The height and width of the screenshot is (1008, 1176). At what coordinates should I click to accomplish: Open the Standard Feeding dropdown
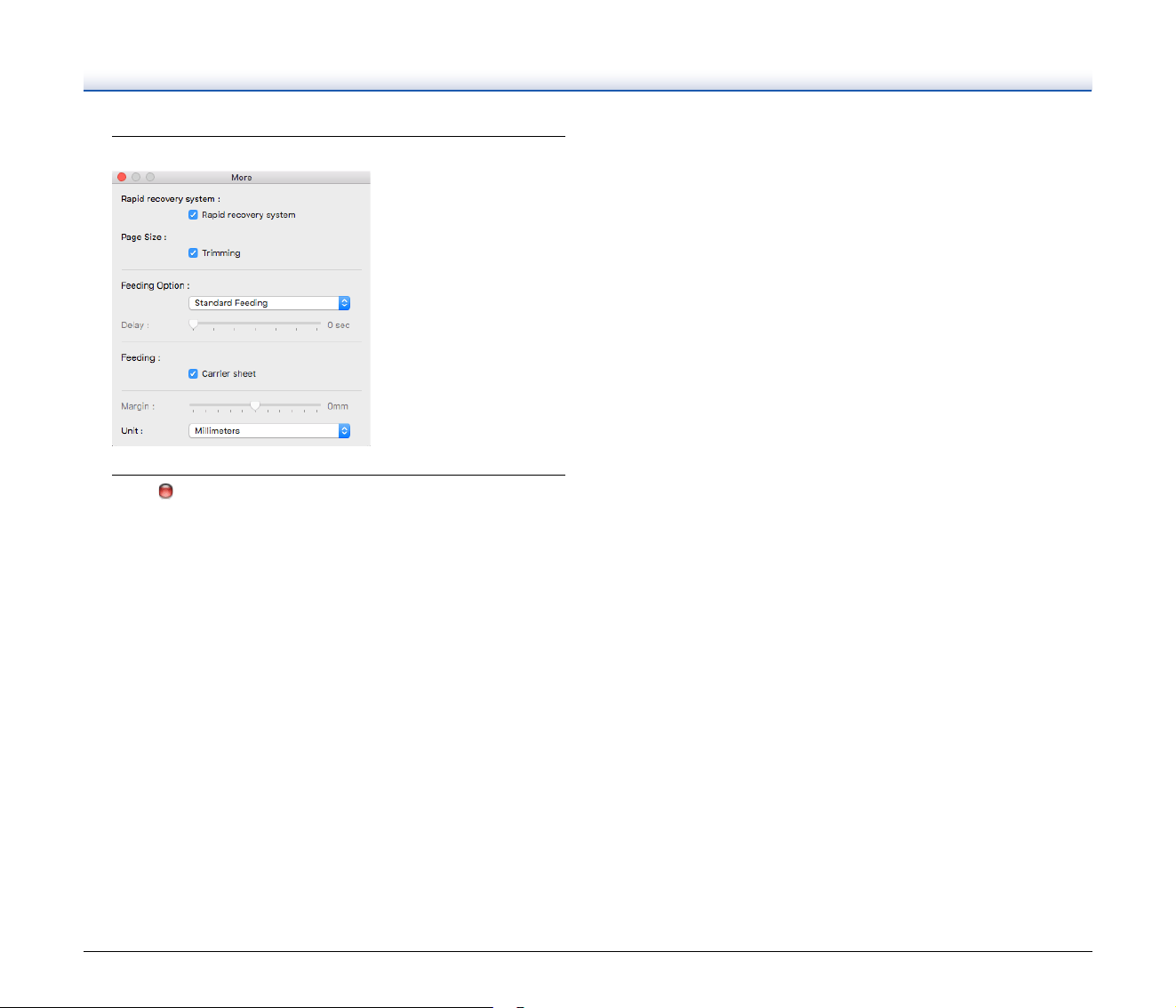tap(269, 303)
